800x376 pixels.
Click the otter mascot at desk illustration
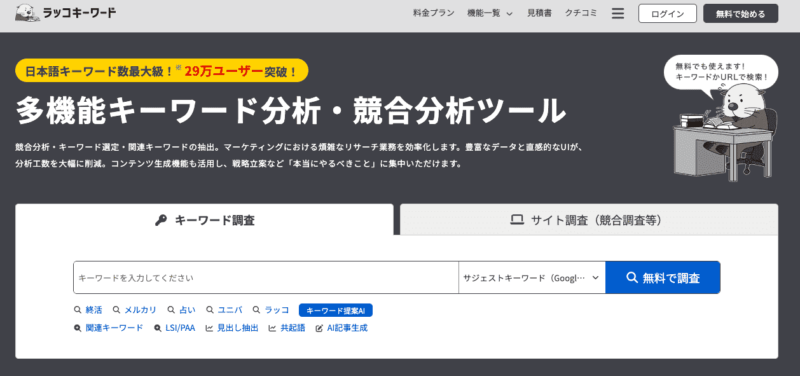click(x=726, y=133)
